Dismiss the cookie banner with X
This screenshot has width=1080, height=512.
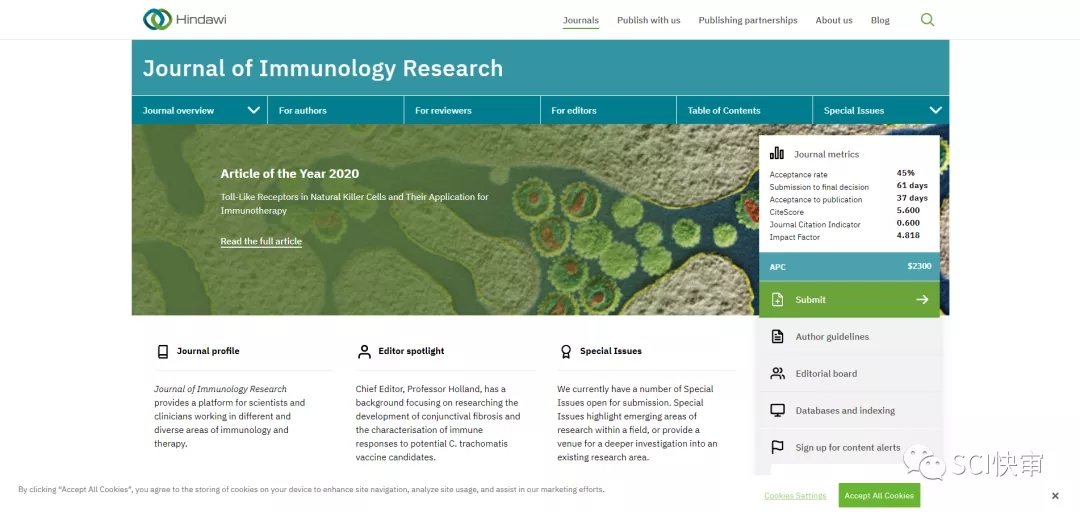click(1054, 496)
